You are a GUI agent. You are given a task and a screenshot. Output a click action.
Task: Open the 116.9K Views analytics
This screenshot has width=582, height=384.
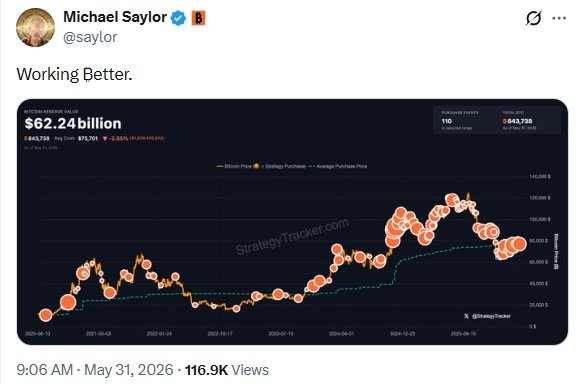coord(227,370)
